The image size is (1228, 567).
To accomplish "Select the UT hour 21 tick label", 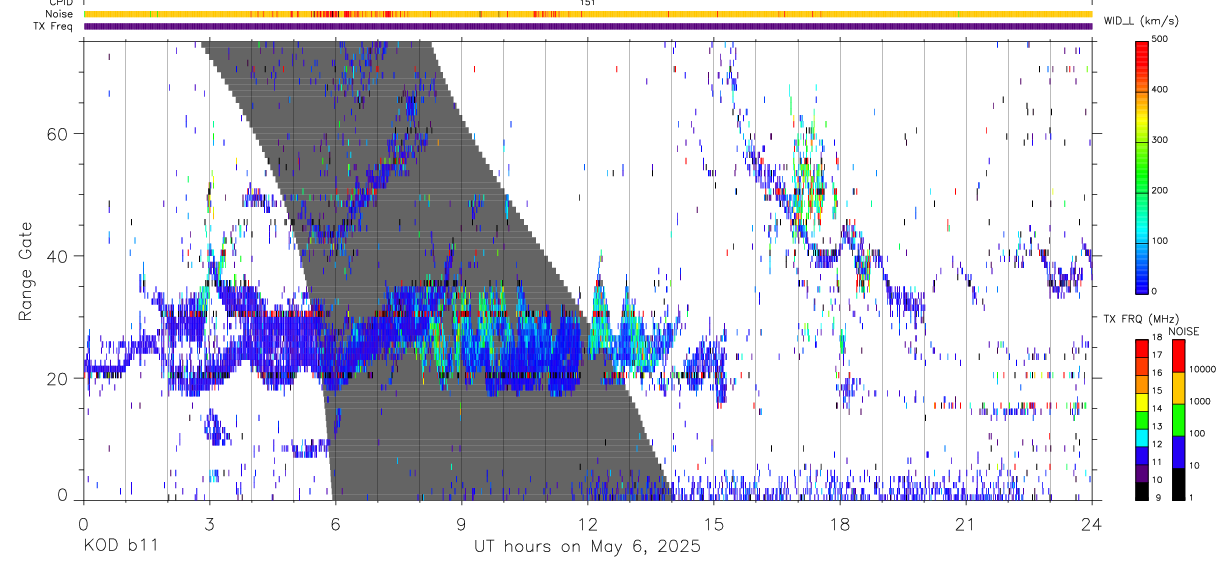I will pos(965,524).
